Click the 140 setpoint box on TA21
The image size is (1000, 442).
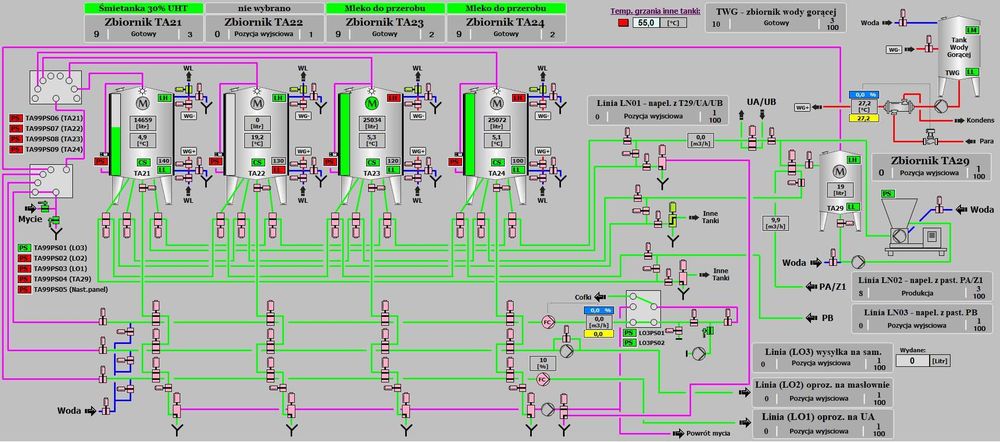(163, 162)
